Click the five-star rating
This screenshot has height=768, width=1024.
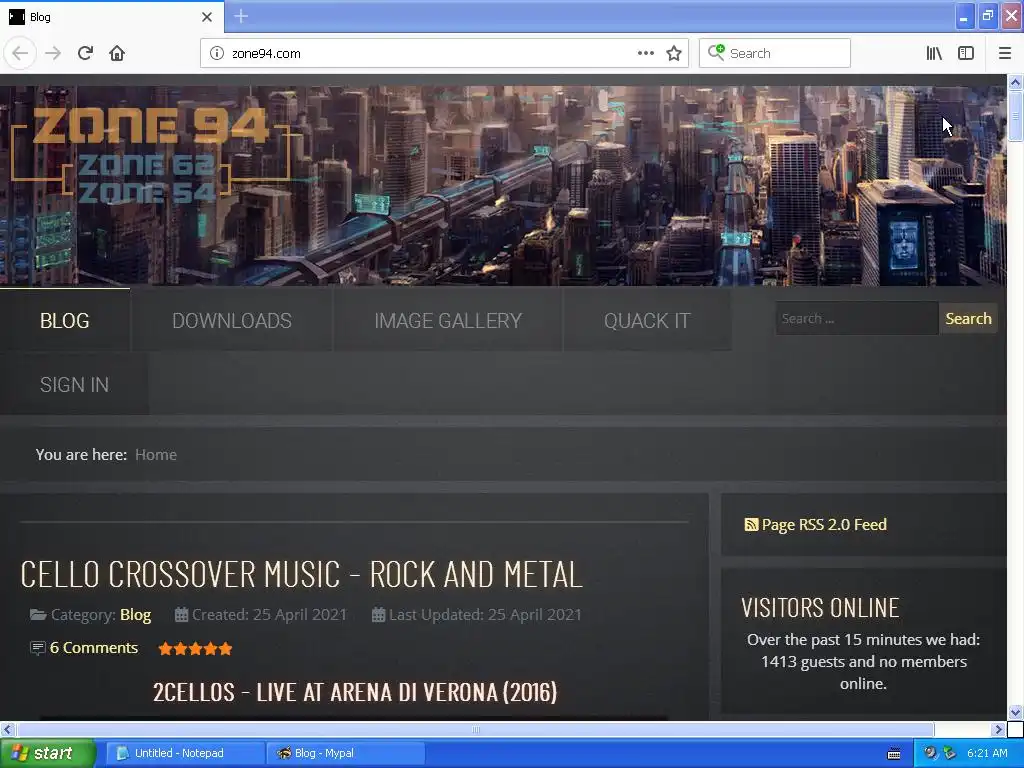click(x=195, y=648)
